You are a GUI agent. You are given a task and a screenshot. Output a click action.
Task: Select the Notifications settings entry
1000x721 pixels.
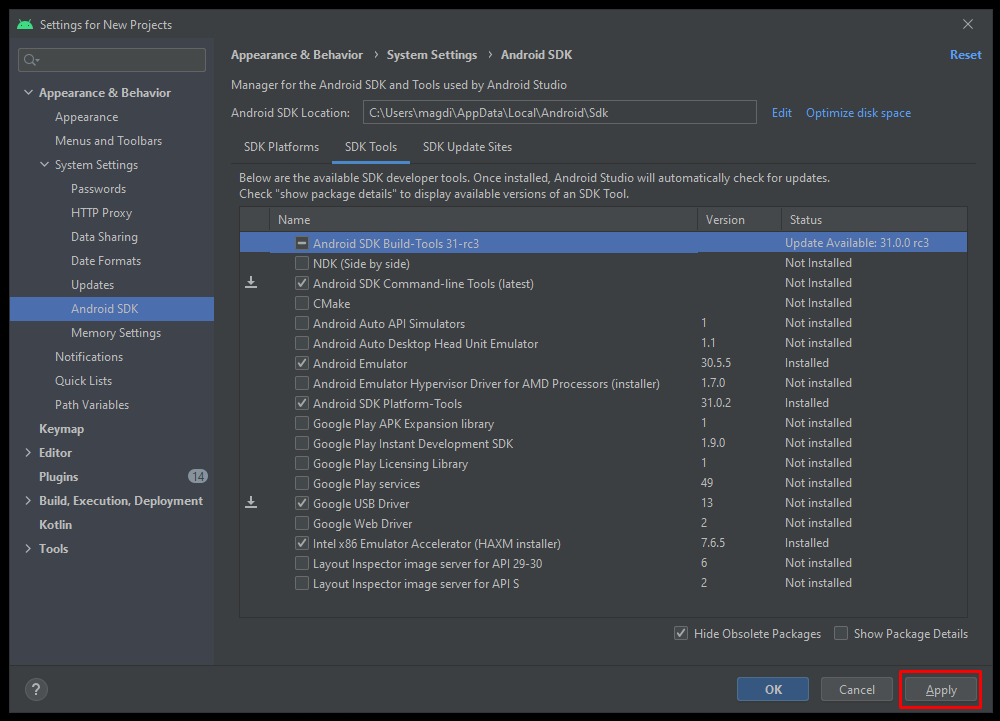89,356
